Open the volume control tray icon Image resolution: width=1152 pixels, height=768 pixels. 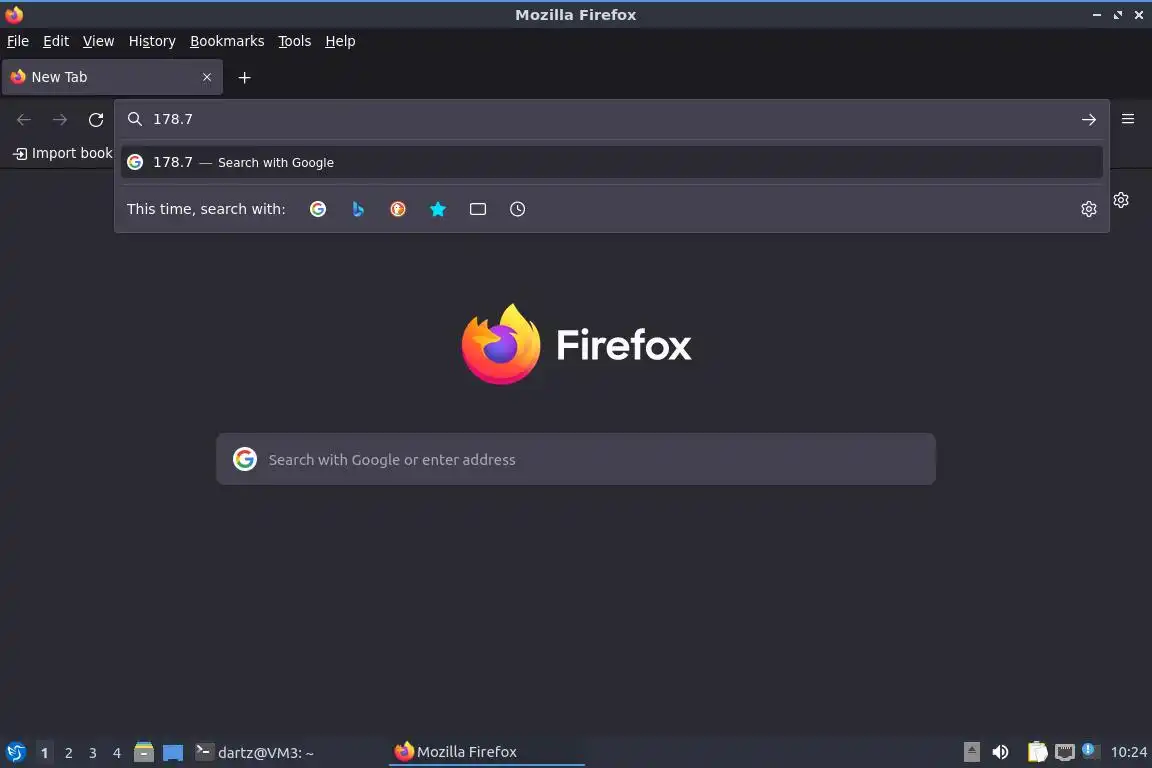click(x=1000, y=752)
